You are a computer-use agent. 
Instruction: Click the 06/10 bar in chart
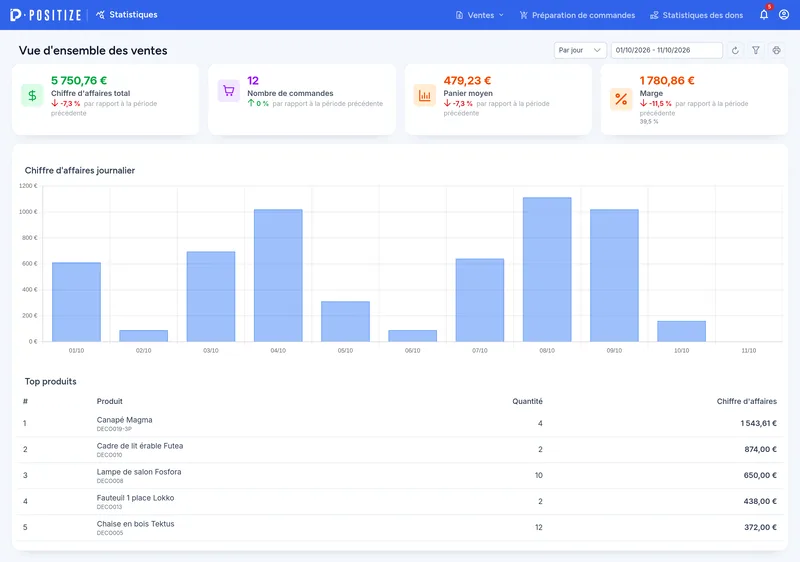tap(413, 336)
